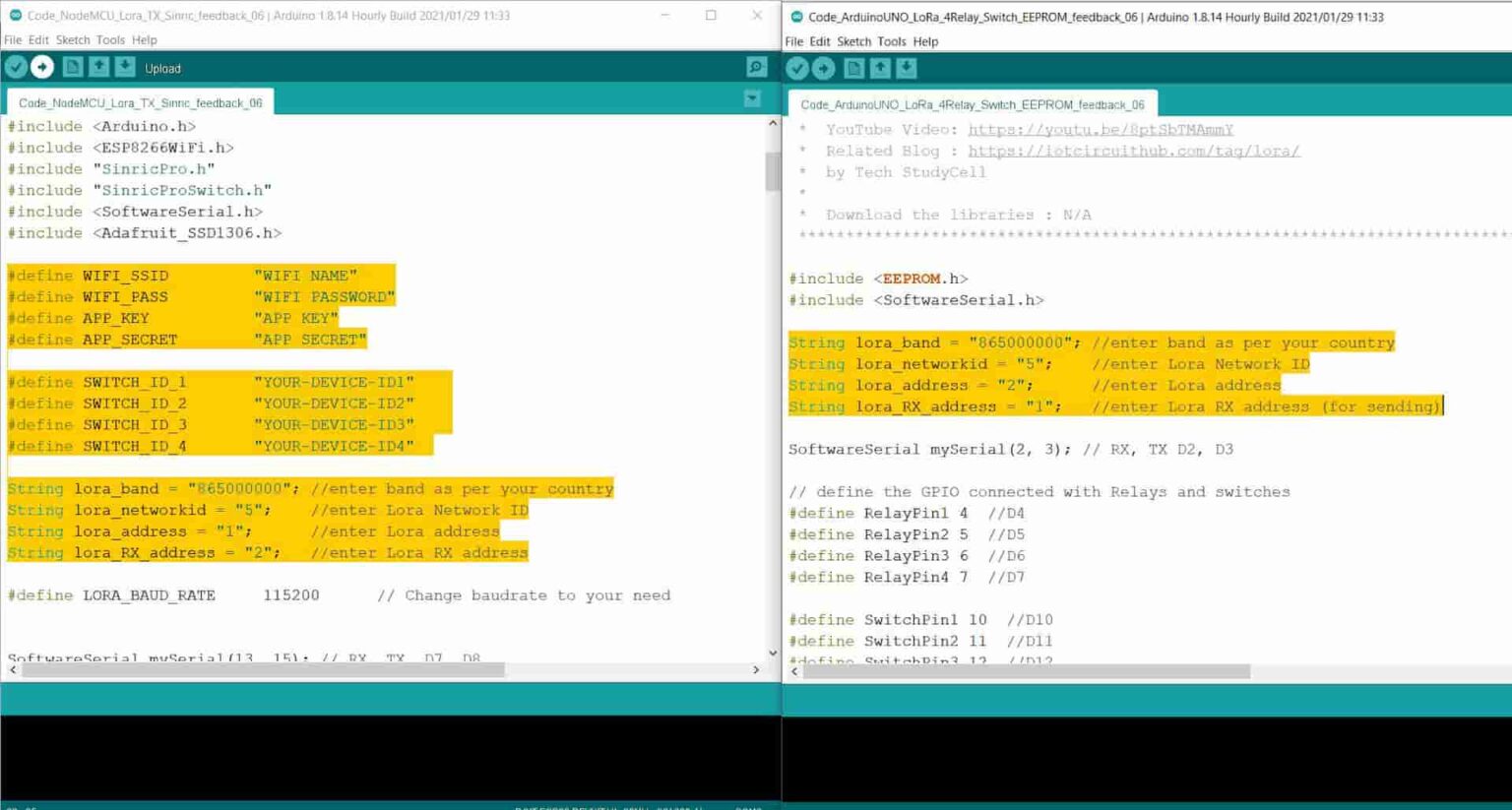1512x810 pixels.
Task: Click the left window's vertical scrollbar
Action: coord(772,172)
